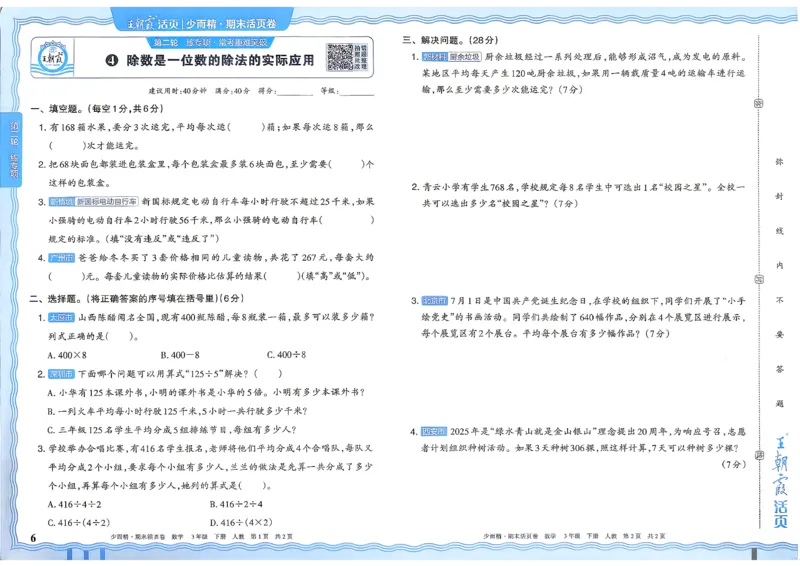The image size is (800, 566).
Task: Click the 等级 blank line in header
Action: pyautogui.click(x=358, y=92)
